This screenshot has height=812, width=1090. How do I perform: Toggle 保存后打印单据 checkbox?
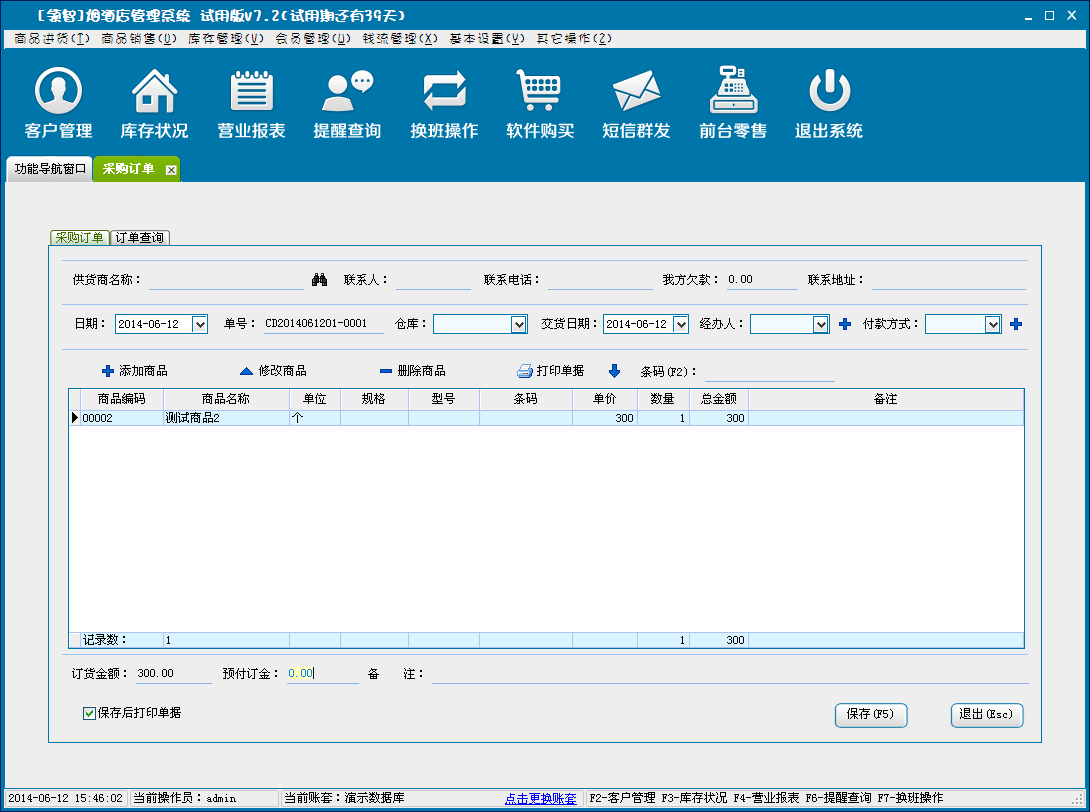point(90,713)
